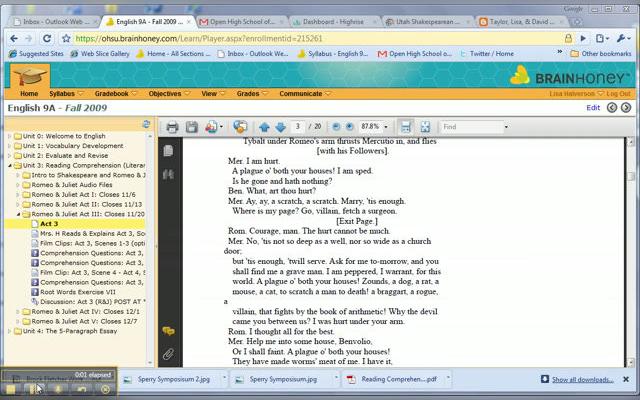This screenshot has height=400, width=640.
Task: Click the binoculars search panel icon
Action: point(168,175)
